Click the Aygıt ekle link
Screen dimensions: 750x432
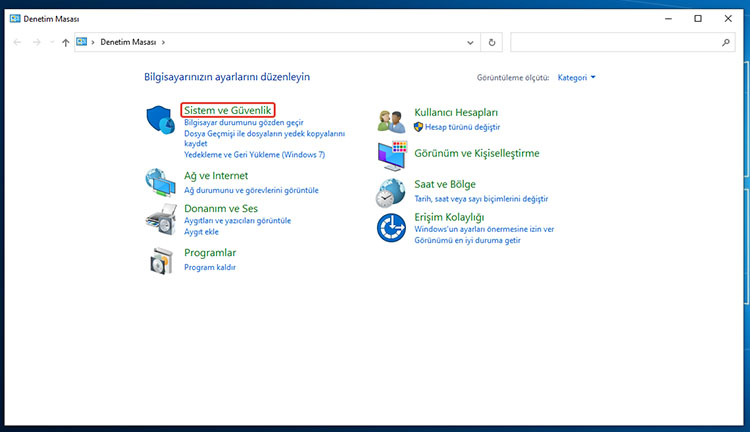point(201,231)
